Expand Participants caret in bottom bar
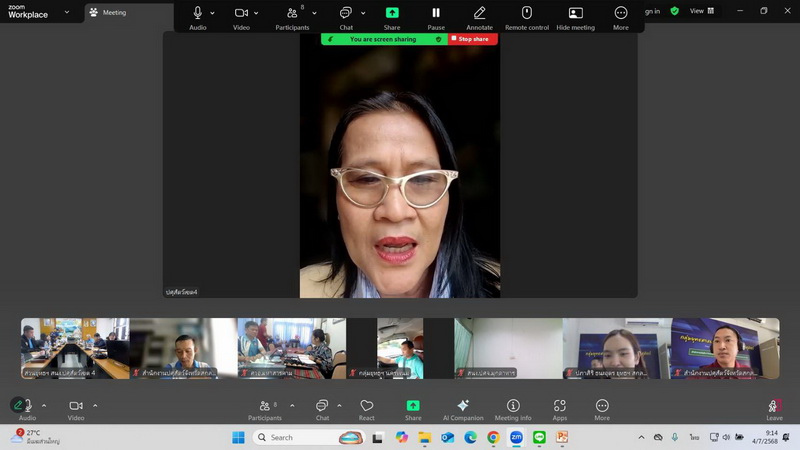800x450 pixels. tap(292, 406)
